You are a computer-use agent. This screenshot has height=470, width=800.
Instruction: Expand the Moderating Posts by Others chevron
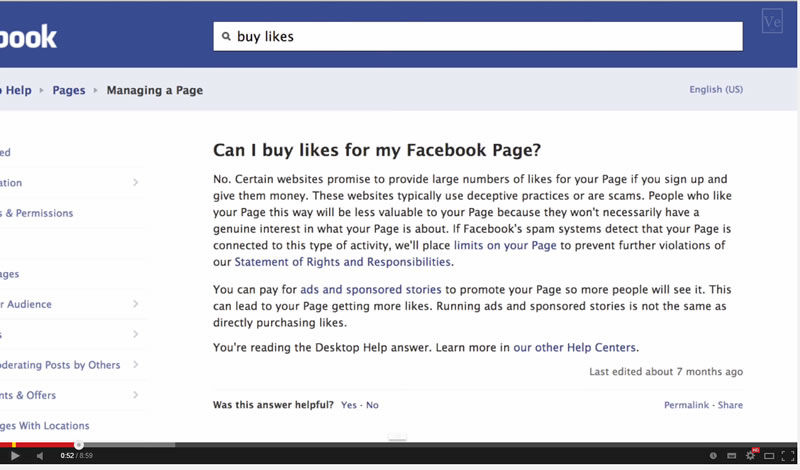click(x=135, y=365)
